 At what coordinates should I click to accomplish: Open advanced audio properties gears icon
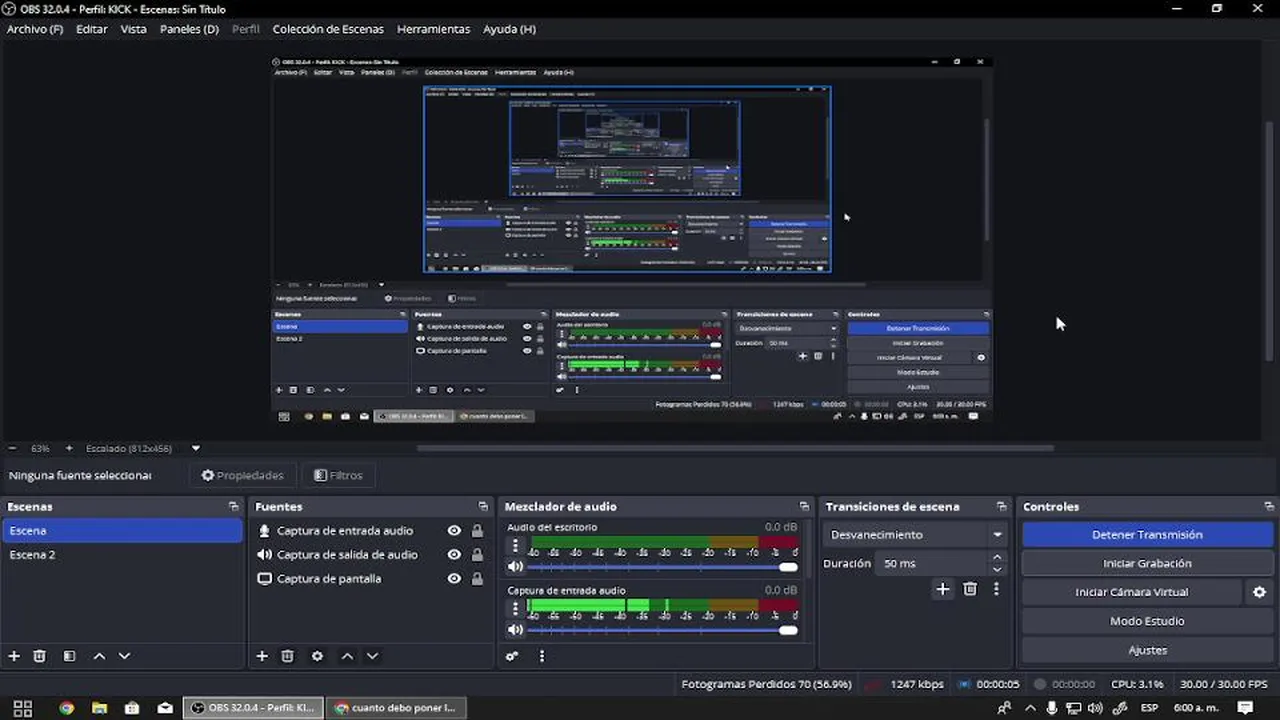pos(512,656)
